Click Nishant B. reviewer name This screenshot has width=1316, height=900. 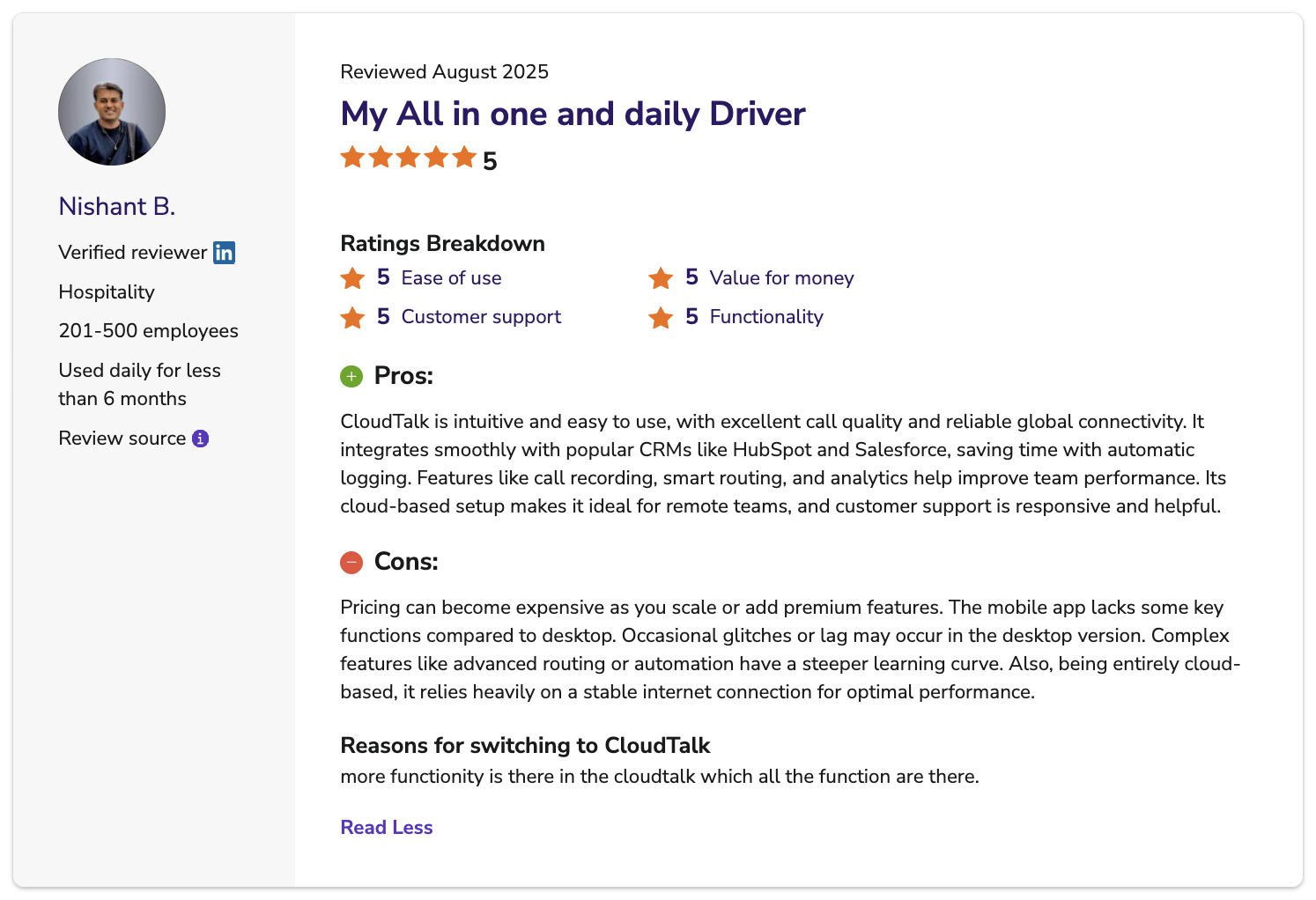(x=117, y=206)
